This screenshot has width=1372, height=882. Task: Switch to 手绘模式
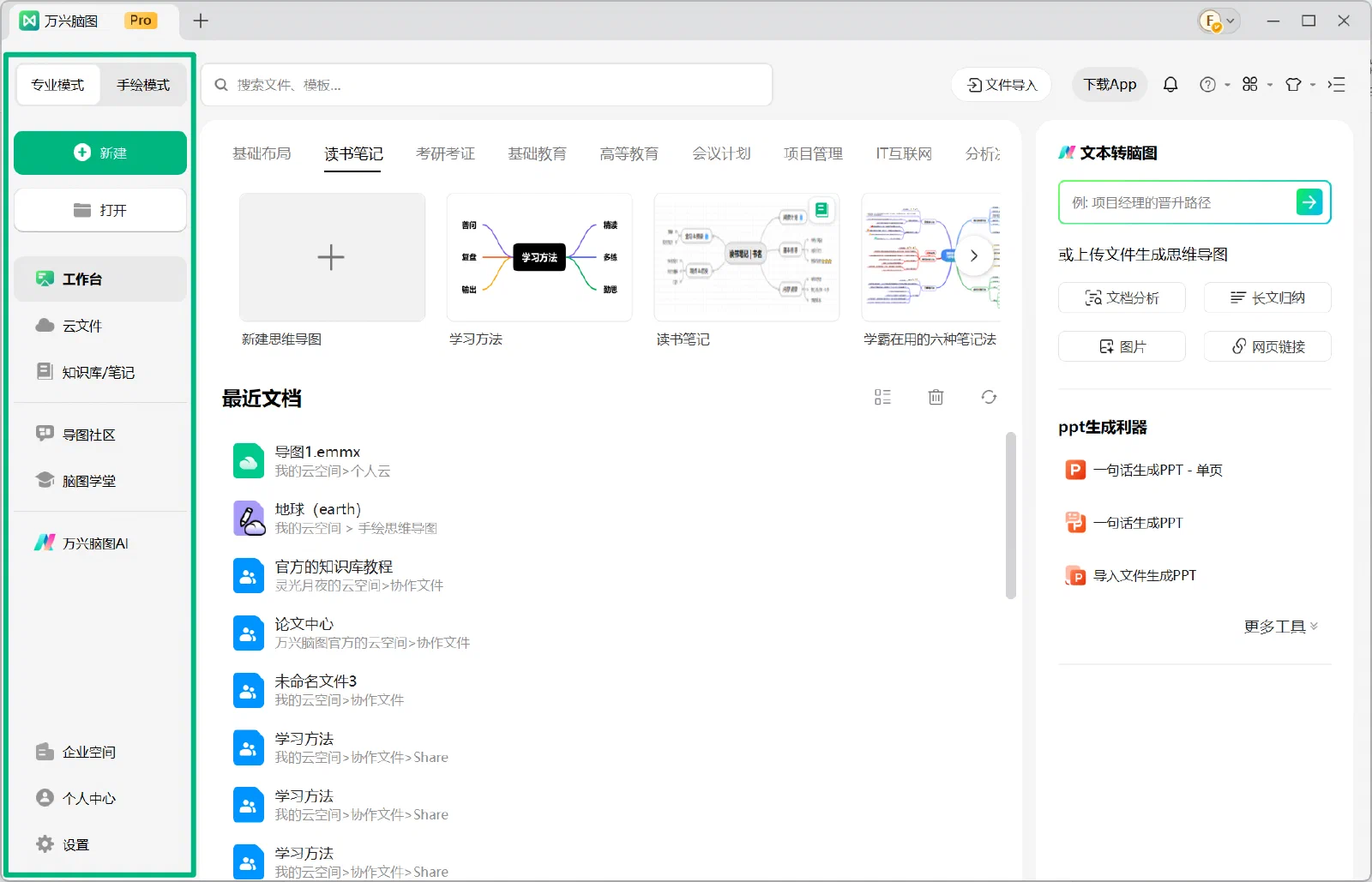(x=143, y=85)
